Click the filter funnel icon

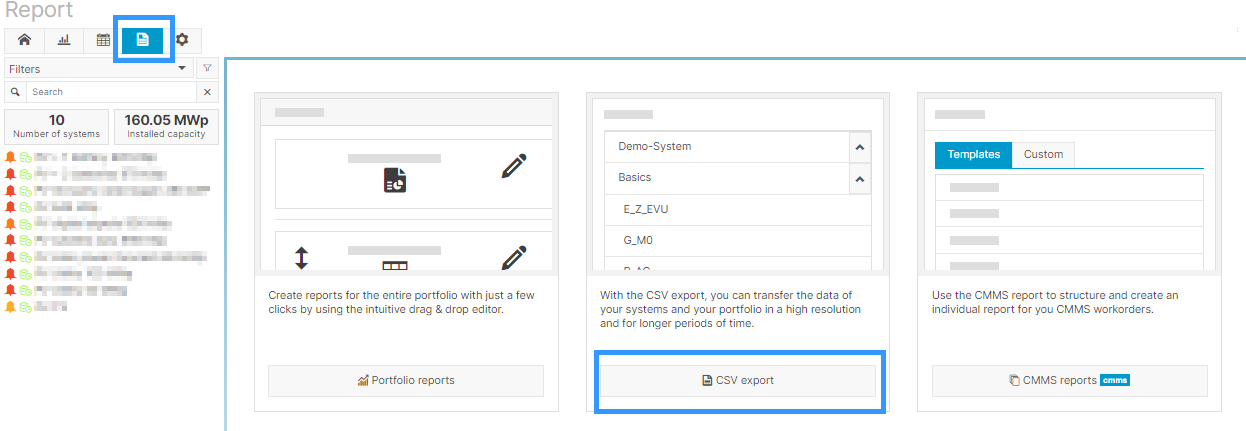[x=207, y=69]
